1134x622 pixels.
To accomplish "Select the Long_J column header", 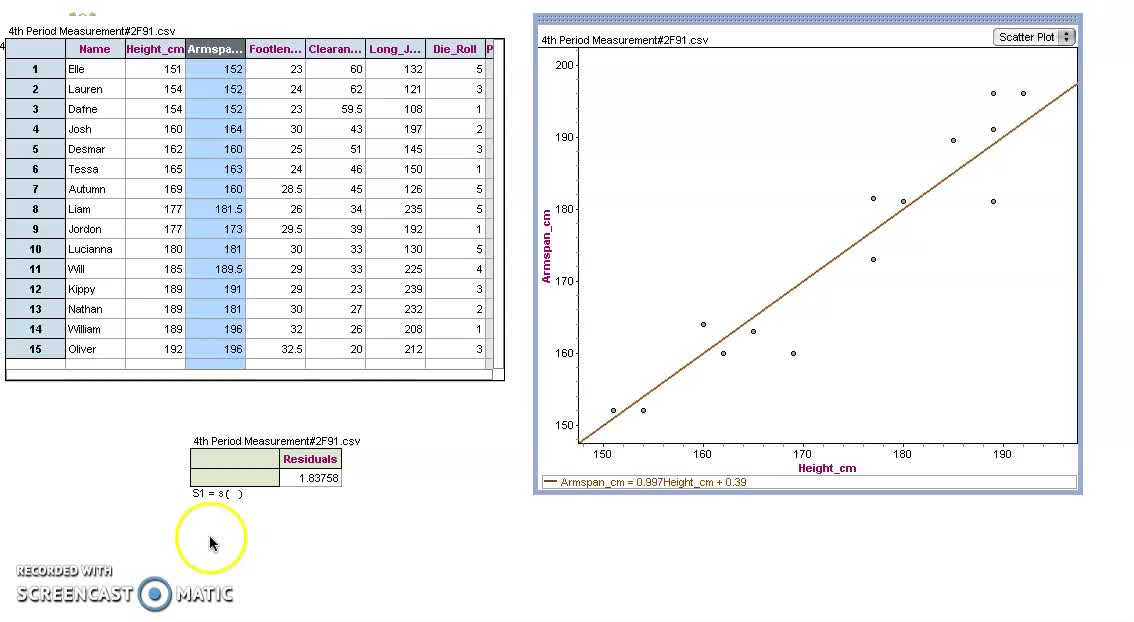I will pos(395,48).
